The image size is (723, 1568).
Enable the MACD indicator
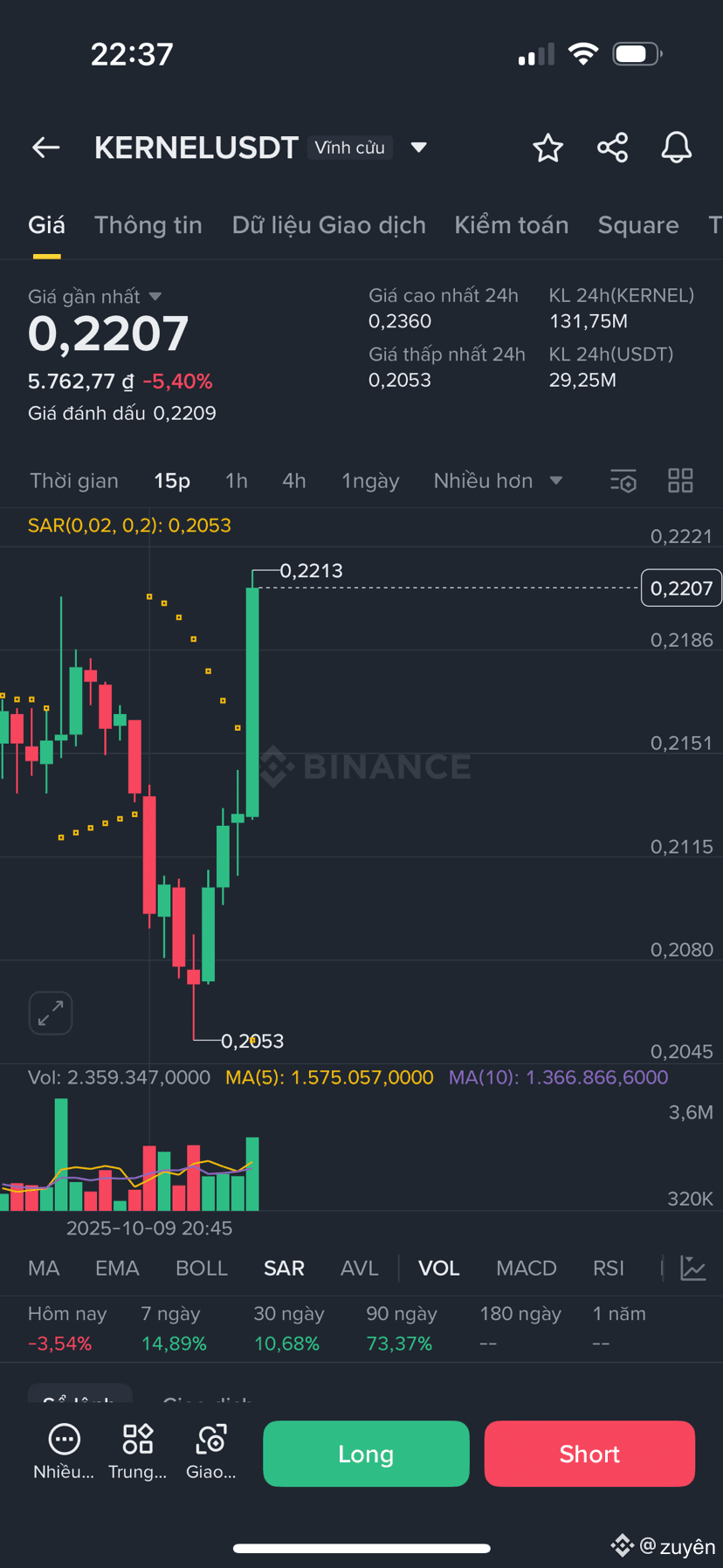click(x=527, y=1268)
